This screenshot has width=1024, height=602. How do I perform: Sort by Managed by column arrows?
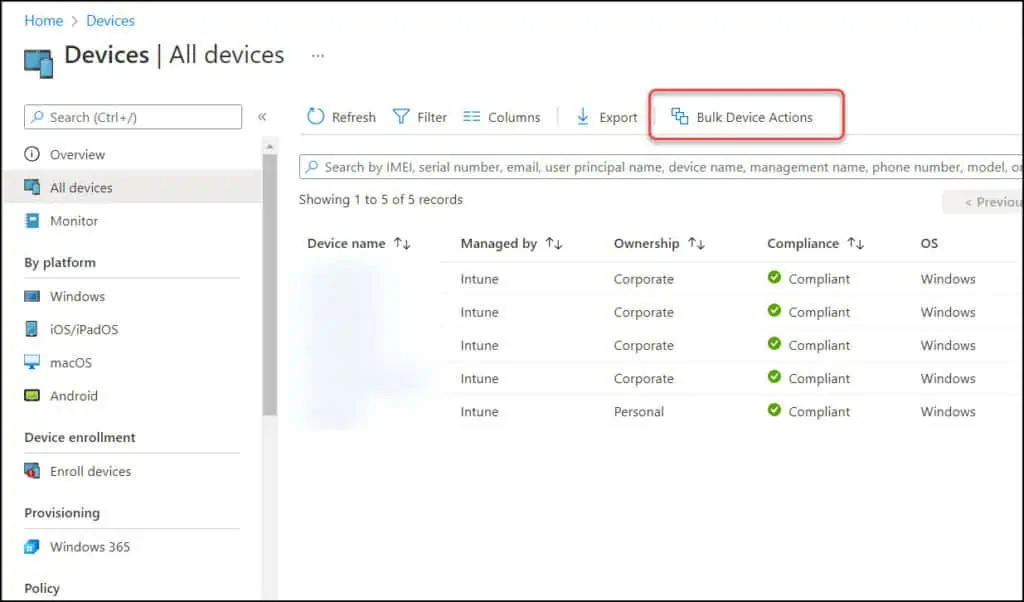554,244
